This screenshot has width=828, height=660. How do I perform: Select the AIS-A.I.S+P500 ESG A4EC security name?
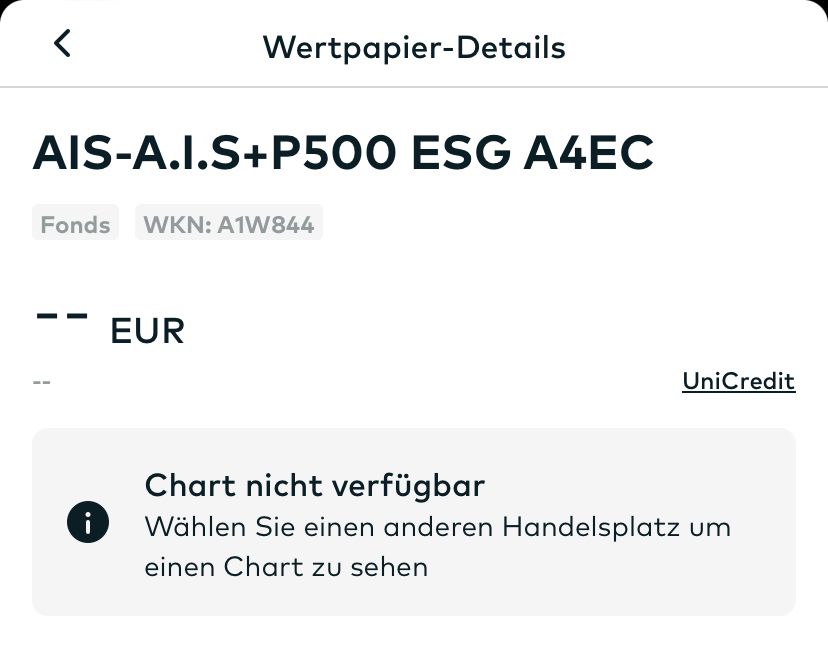pyautogui.click(x=344, y=153)
